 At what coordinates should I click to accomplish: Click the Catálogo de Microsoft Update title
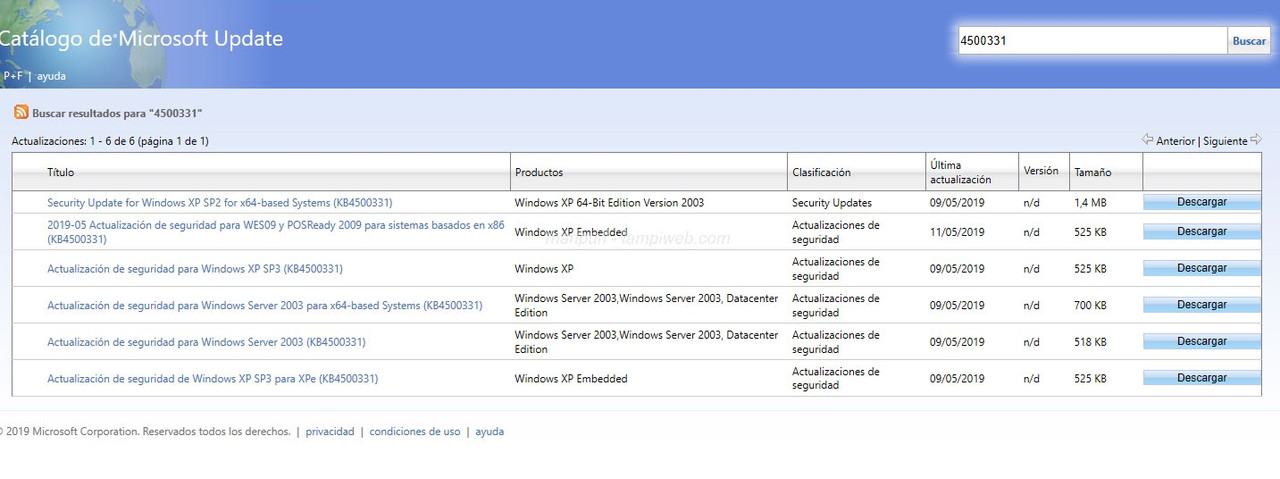(140, 40)
